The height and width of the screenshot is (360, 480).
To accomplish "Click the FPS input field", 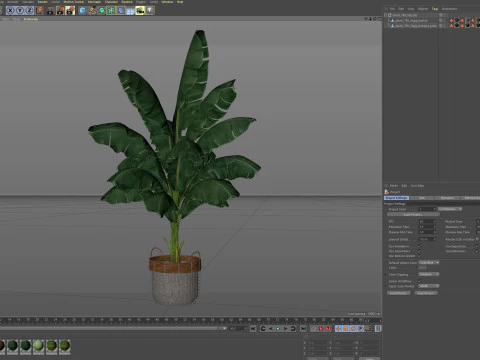I will [427, 221].
